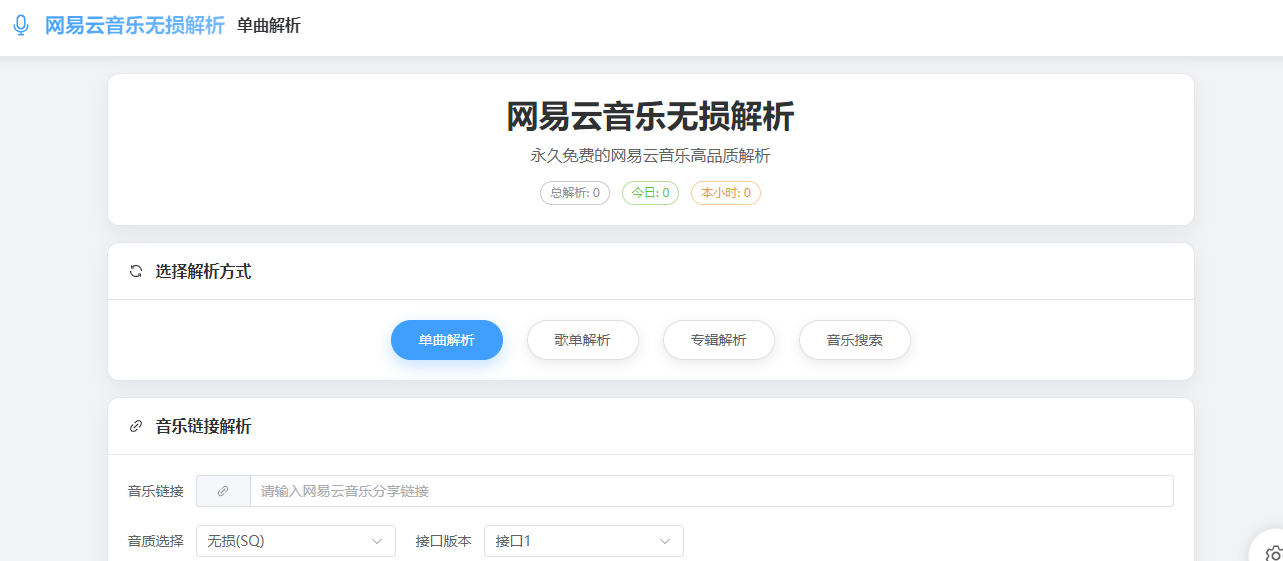Click the microphone logo icon in header

click(x=21, y=26)
